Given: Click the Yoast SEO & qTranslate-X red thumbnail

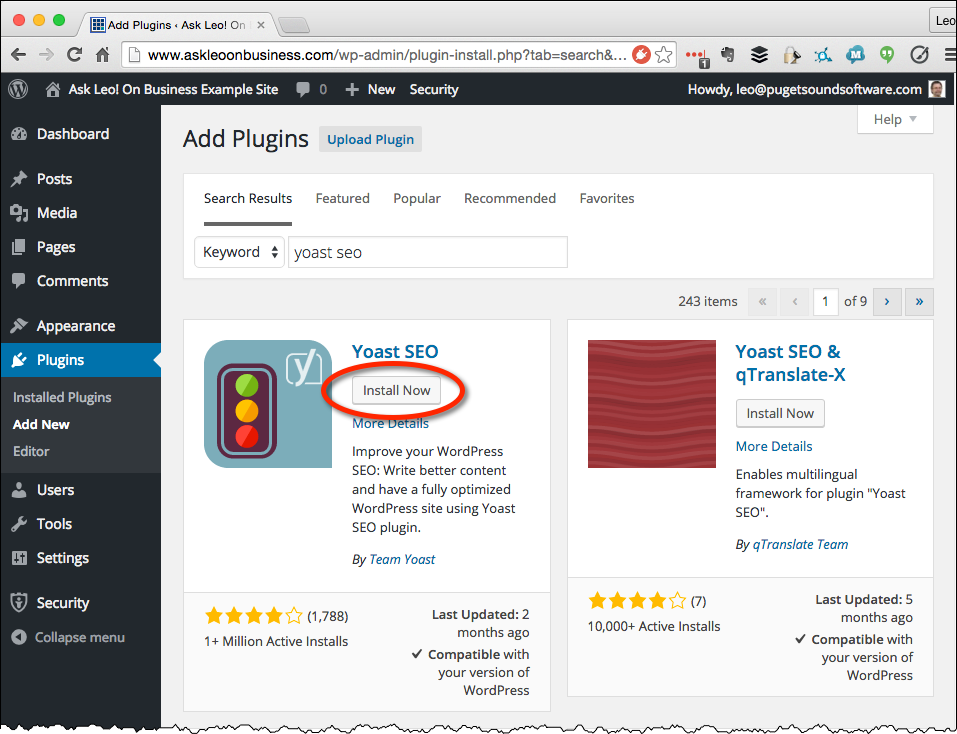Looking at the screenshot, I should 652,404.
